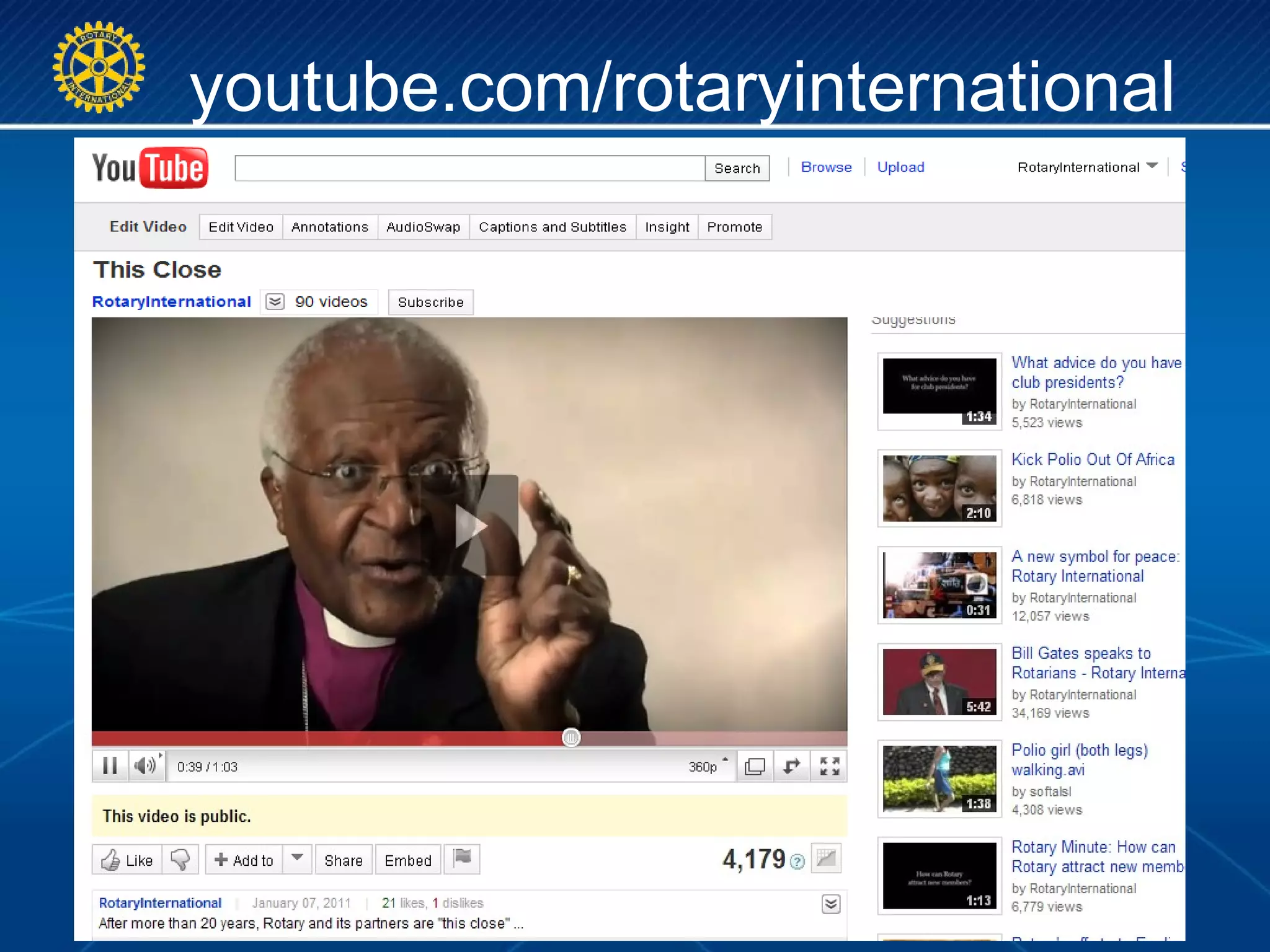Screen dimensions: 1270x952
Task: Click the thumbs-down dislike icon
Action: 180,860
